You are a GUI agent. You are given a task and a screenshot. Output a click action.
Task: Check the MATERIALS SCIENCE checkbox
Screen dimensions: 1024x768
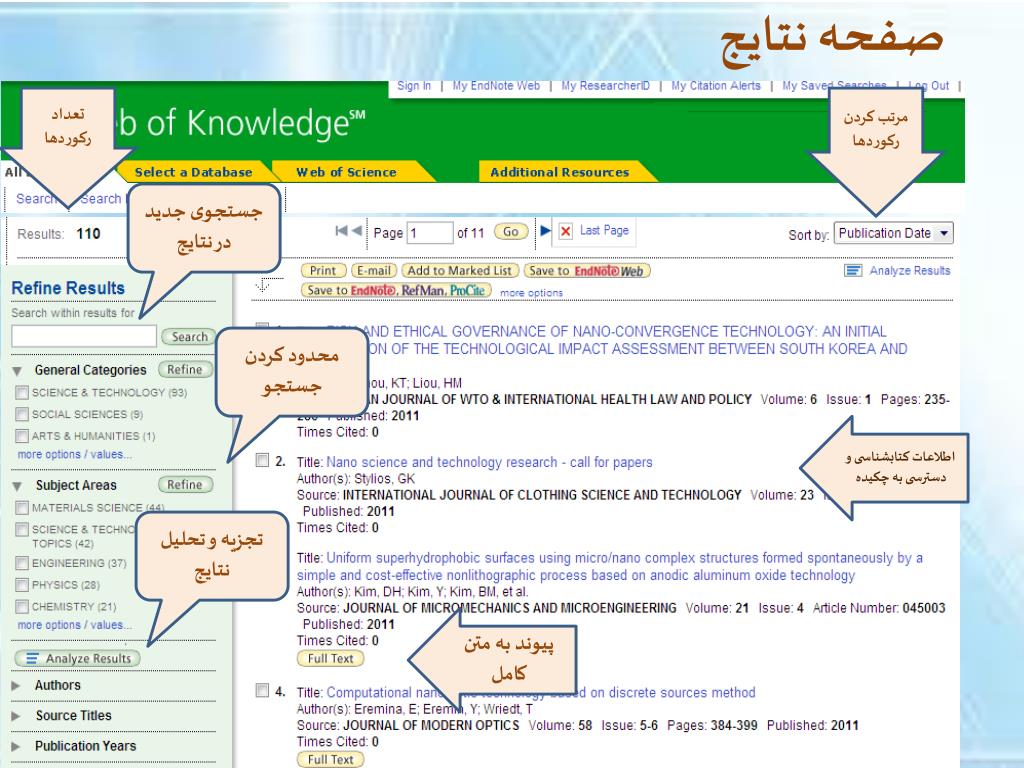(22, 507)
